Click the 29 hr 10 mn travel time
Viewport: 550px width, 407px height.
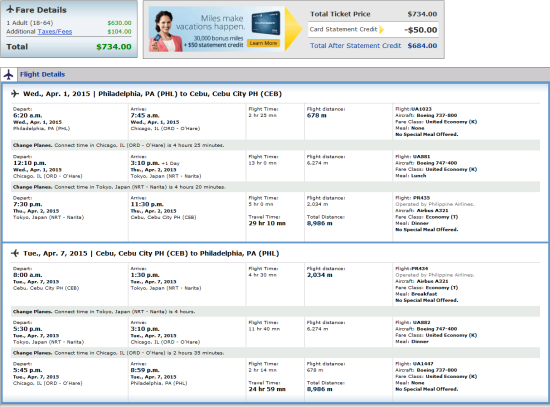coord(267,223)
